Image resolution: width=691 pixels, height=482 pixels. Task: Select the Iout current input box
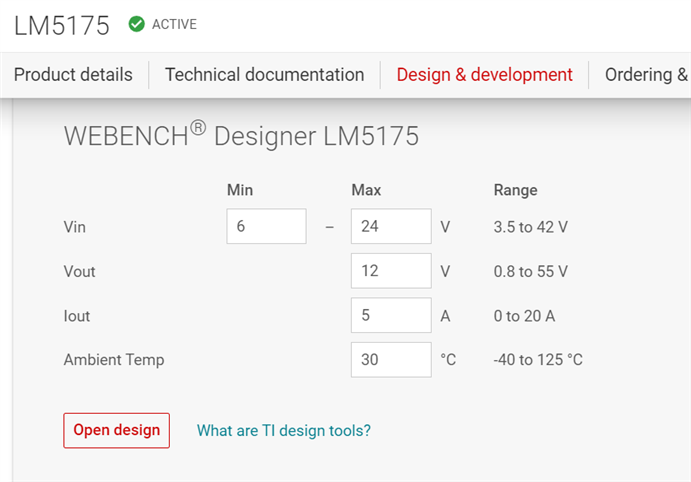390,316
